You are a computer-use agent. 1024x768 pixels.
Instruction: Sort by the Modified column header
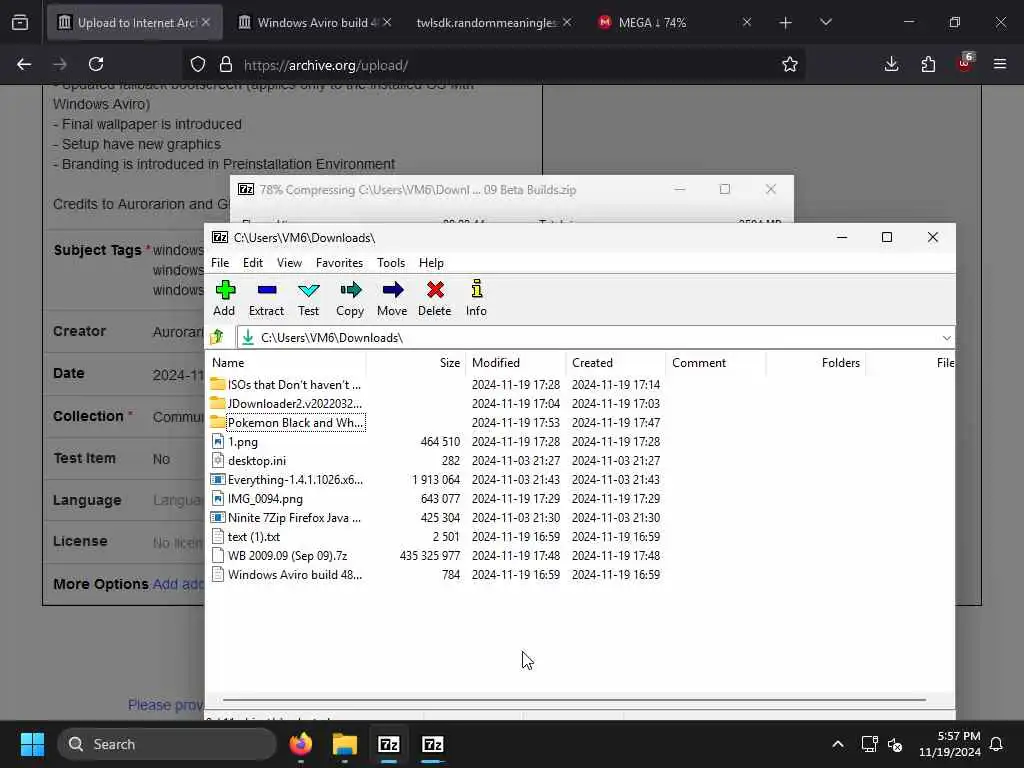516,362
